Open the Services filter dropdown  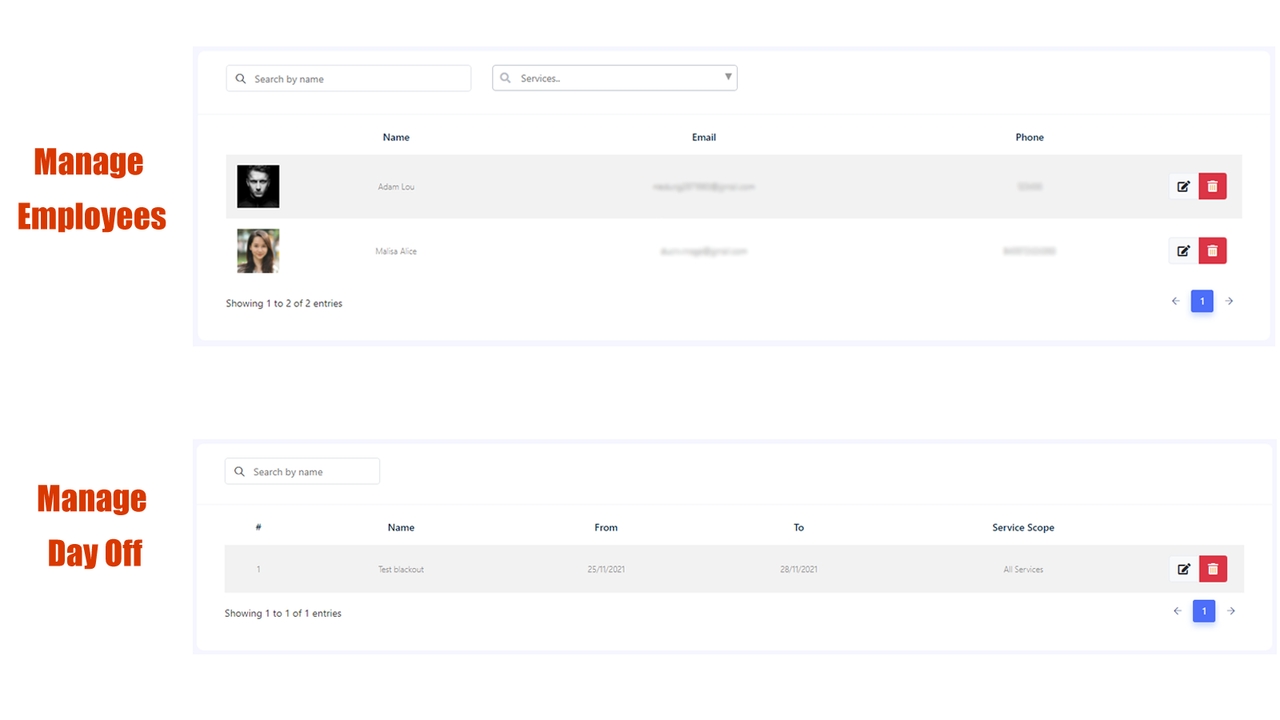coord(615,78)
